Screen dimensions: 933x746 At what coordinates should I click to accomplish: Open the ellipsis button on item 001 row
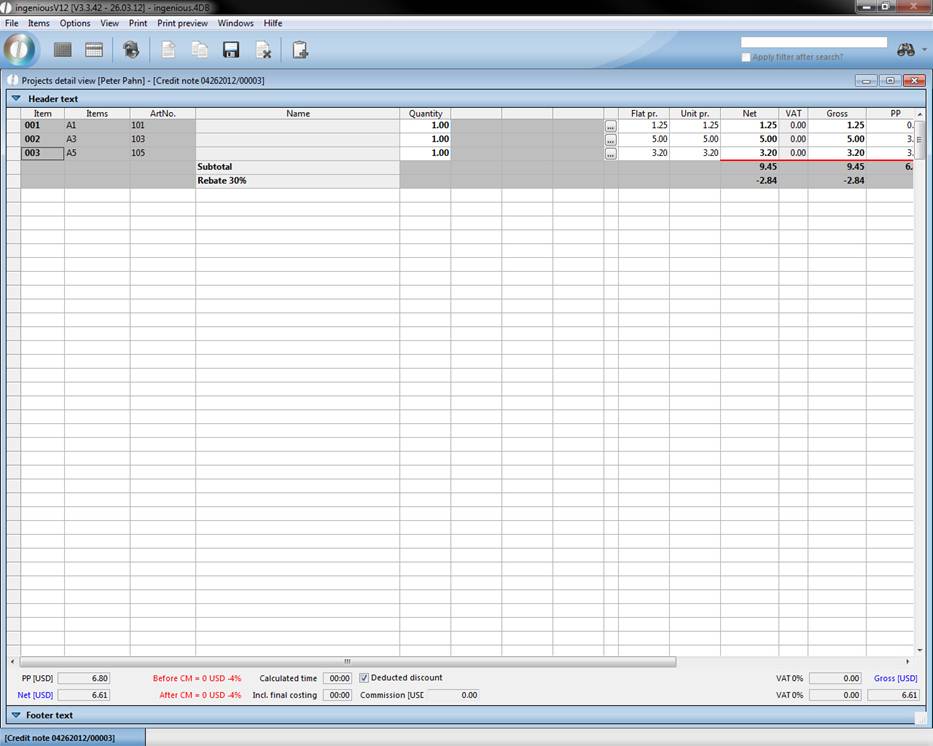pos(610,127)
